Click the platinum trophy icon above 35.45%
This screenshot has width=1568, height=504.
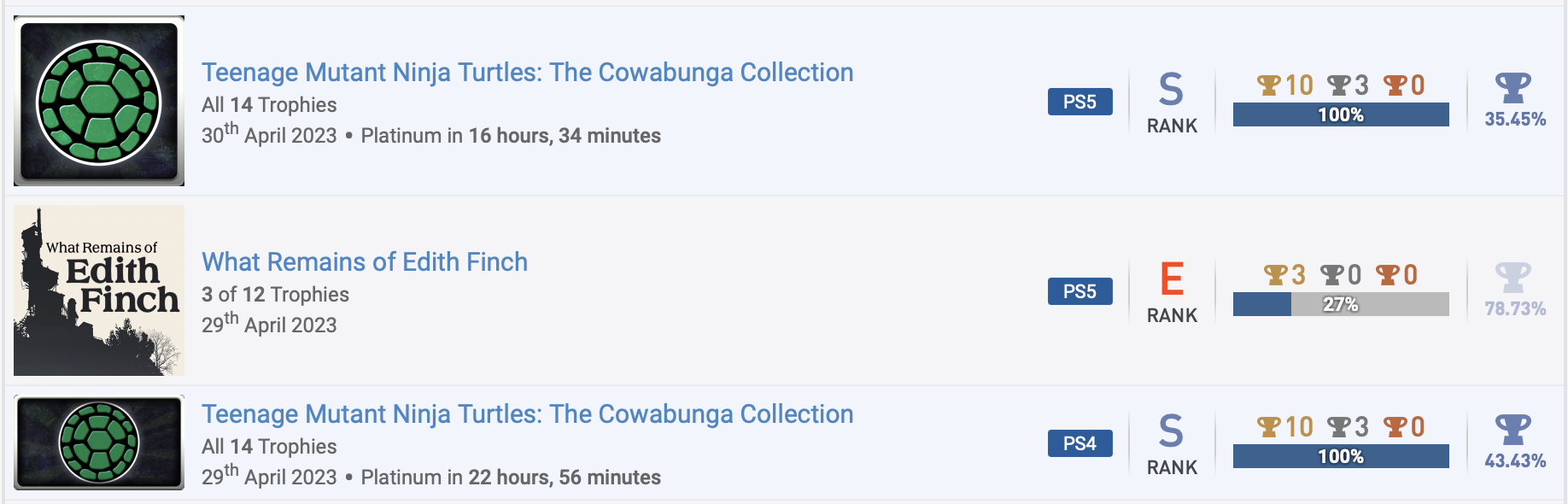[1513, 88]
